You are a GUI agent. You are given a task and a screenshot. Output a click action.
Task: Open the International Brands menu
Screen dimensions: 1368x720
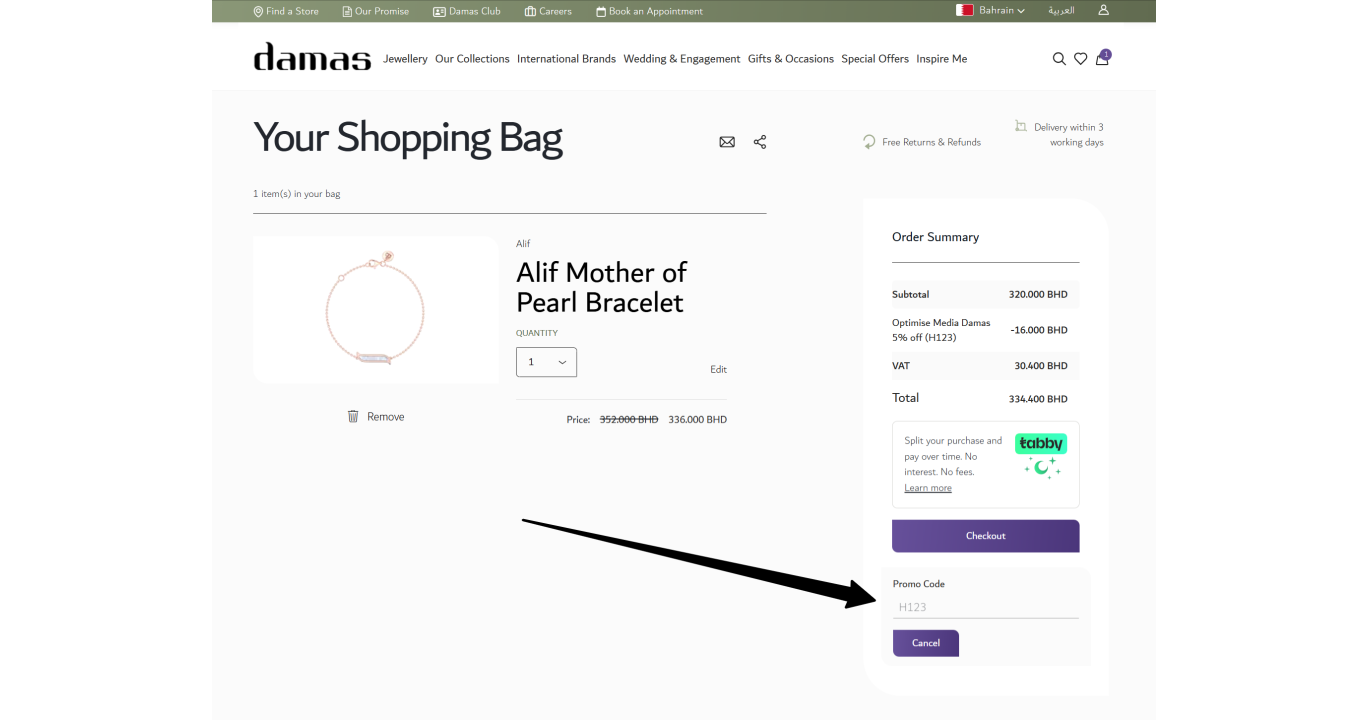coord(566,59)
